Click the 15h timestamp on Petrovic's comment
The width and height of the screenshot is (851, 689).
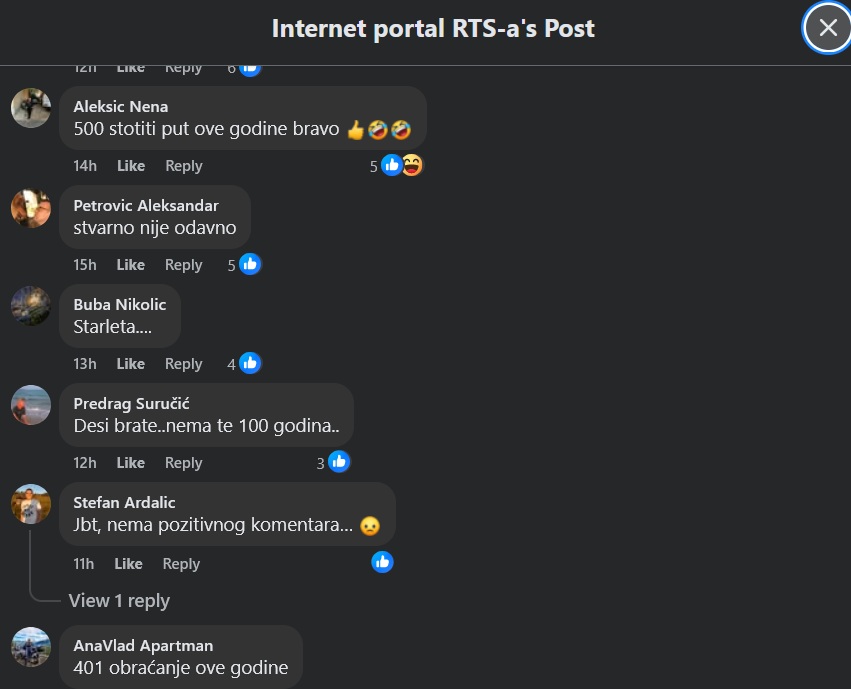pos(85,265)
